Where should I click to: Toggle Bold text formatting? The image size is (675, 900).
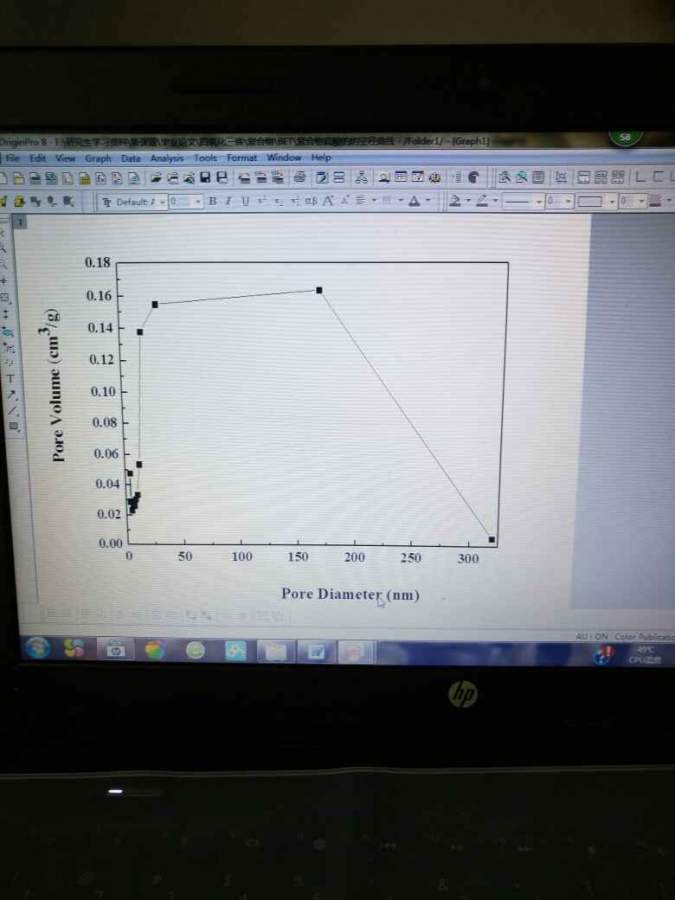tap(212, 201)
